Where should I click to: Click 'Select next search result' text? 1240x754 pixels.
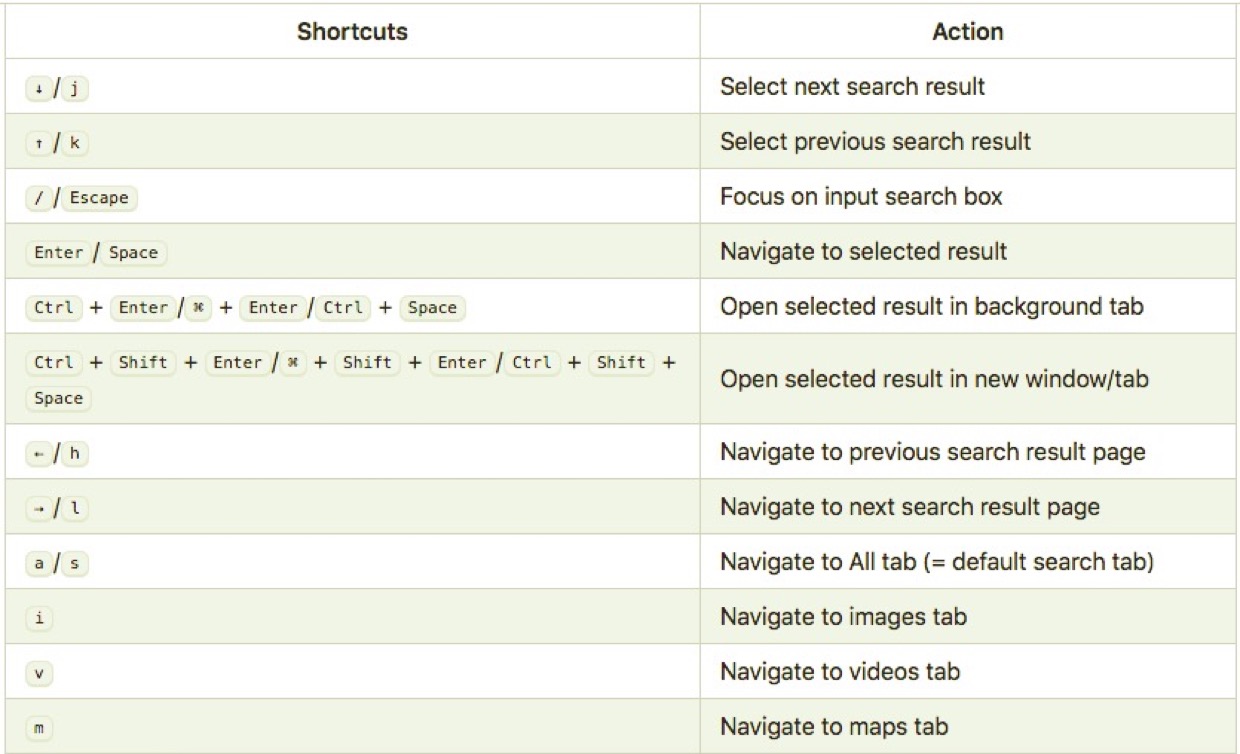click(x=852, y=87)
